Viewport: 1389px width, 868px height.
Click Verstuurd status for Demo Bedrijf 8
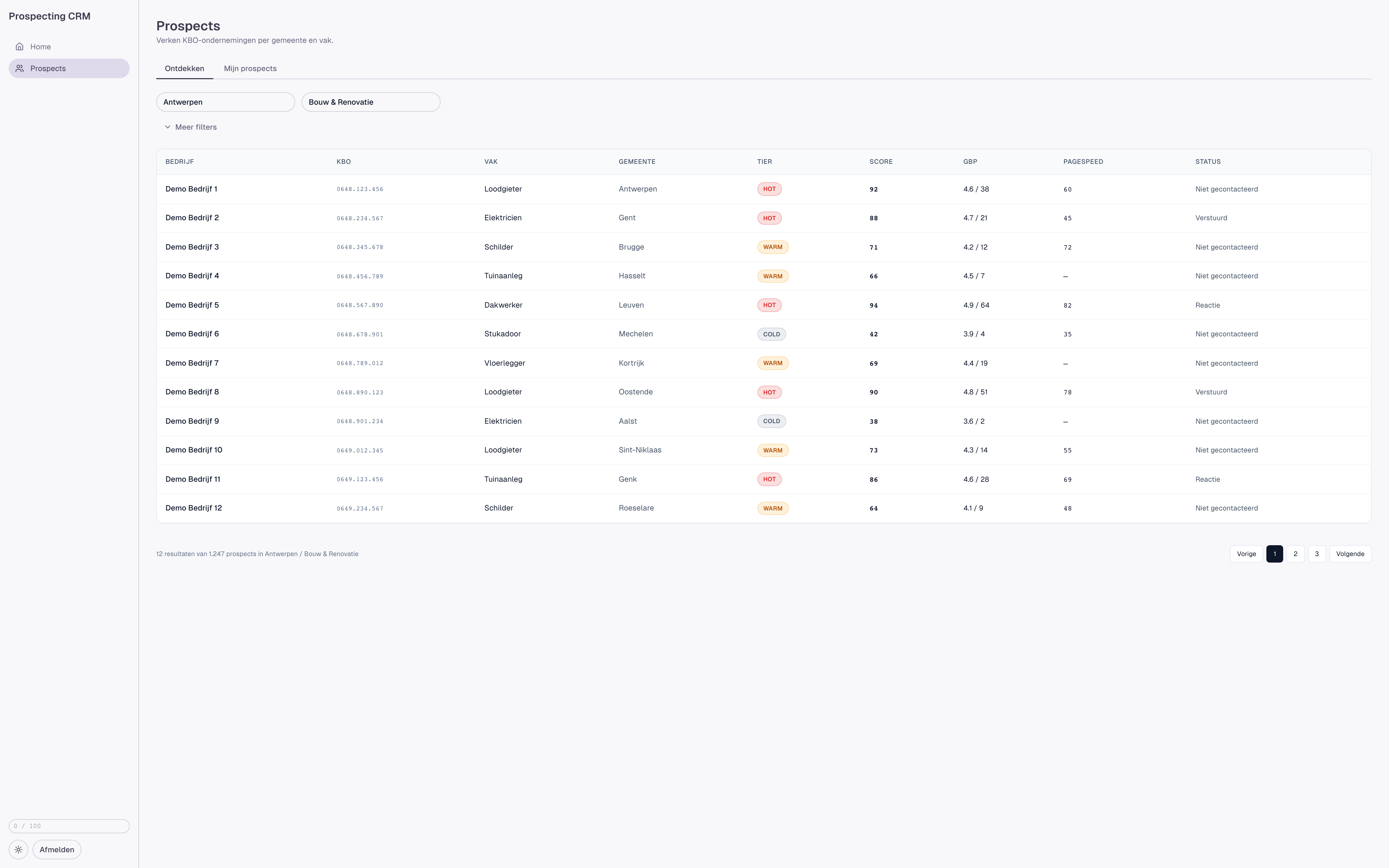[x=1211, y=392]
